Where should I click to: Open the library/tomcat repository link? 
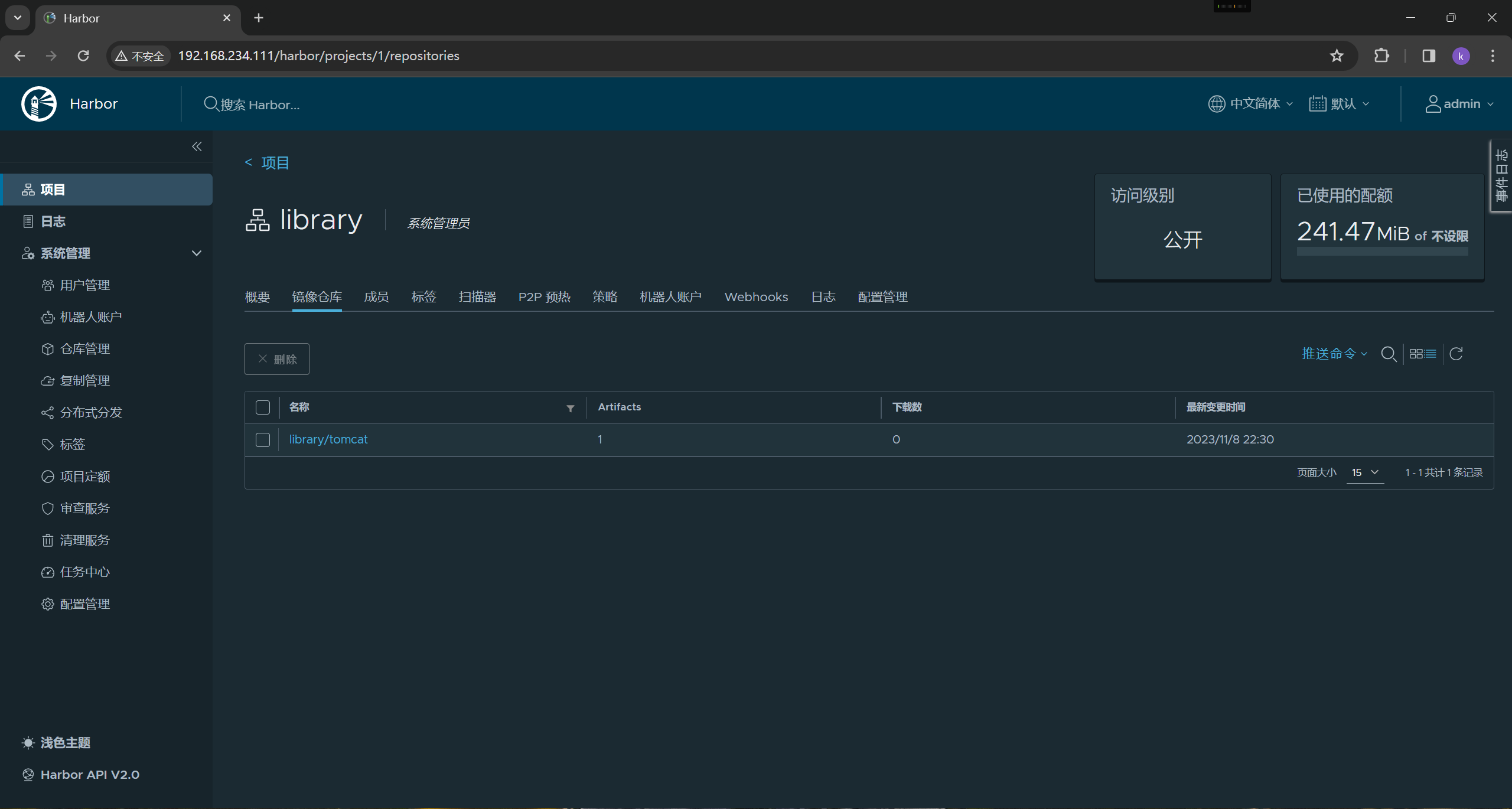[328, 439]
